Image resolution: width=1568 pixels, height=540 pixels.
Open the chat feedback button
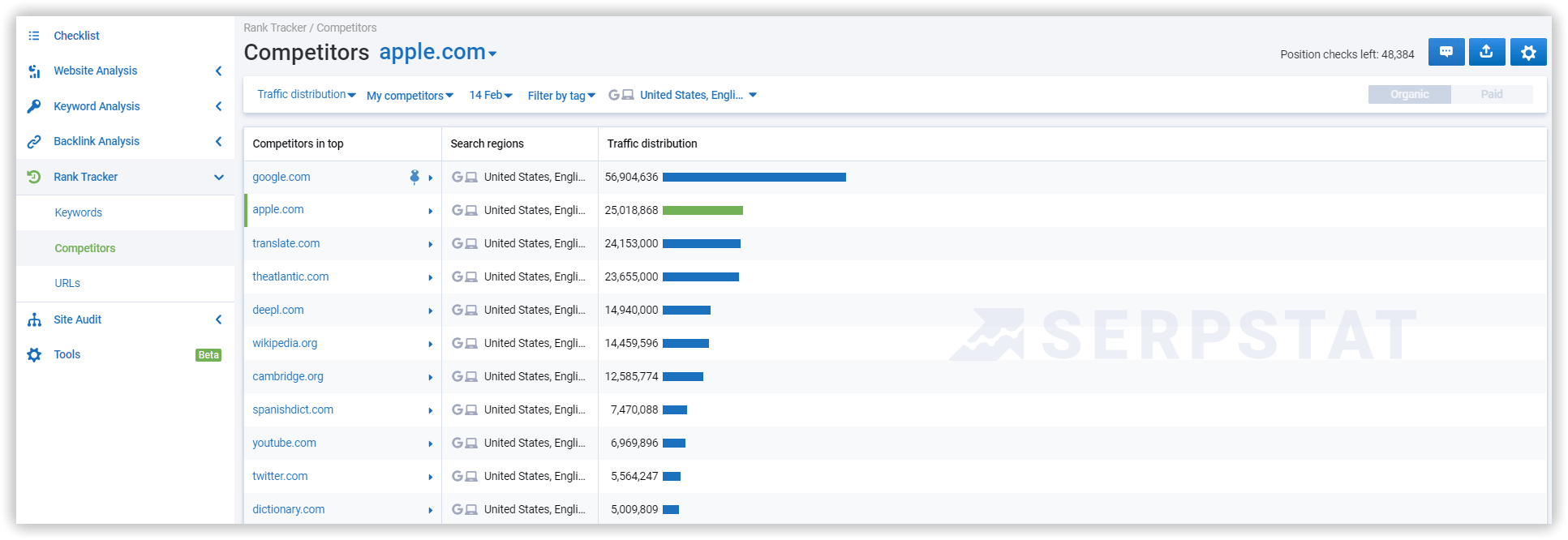1446,52
